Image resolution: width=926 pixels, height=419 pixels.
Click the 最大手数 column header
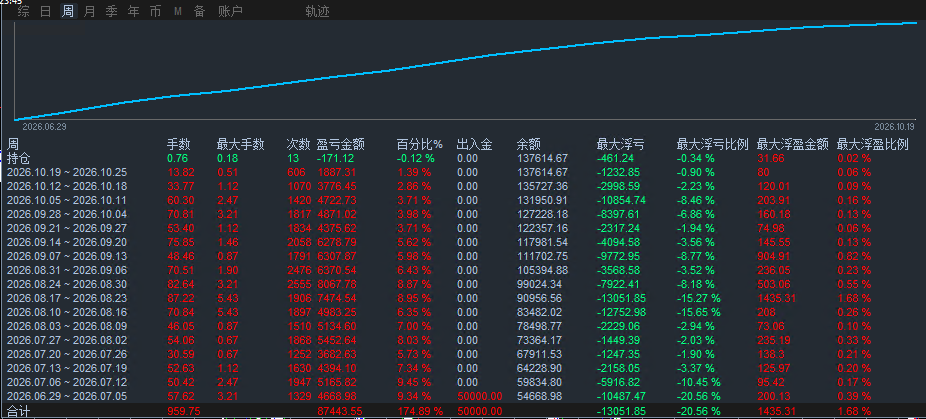tap(240, 144)
